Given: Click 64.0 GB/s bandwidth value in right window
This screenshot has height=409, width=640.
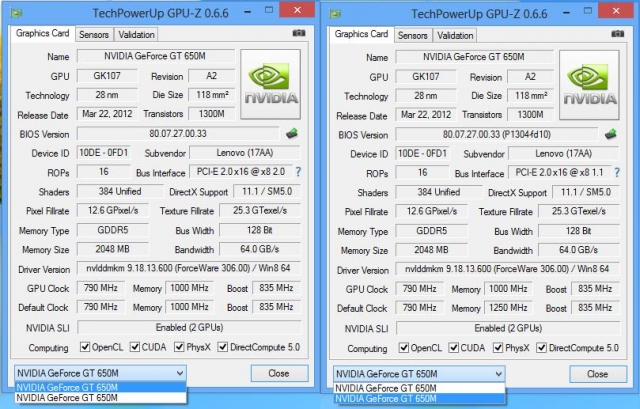Looking at the screenshot, I should (579, 250).
